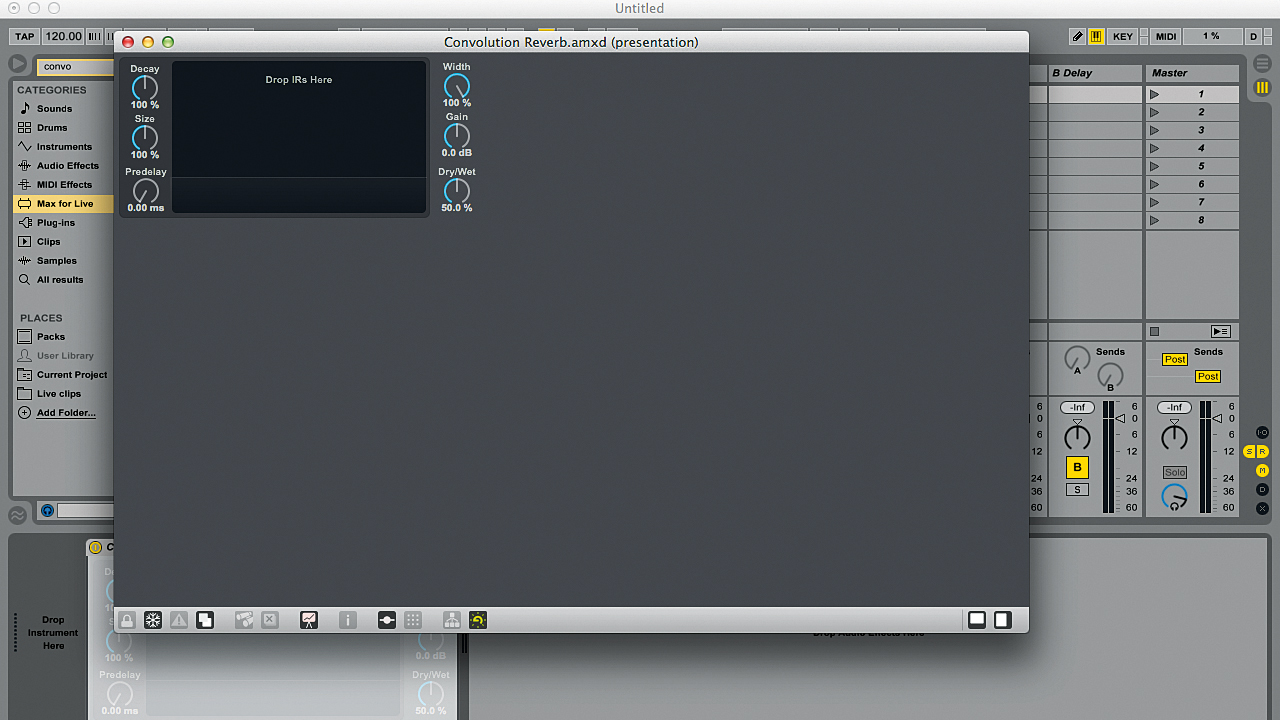Toggle presentation mode icon in Max toolbar
Image resolution: width=1280 pixels, height=720 pixels.
[x=309, y=620]
